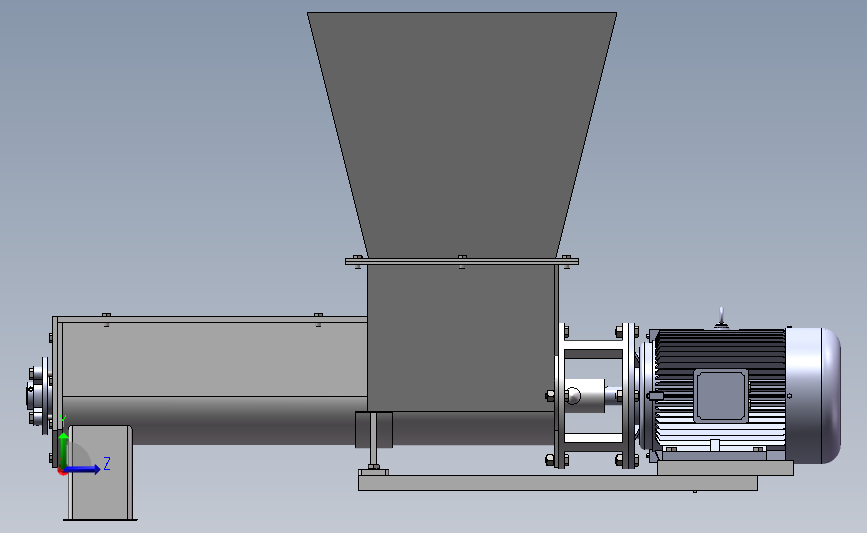867x533 pixels.
Task: Select the rectangular lower hopper box section
Action: (462, 338)
